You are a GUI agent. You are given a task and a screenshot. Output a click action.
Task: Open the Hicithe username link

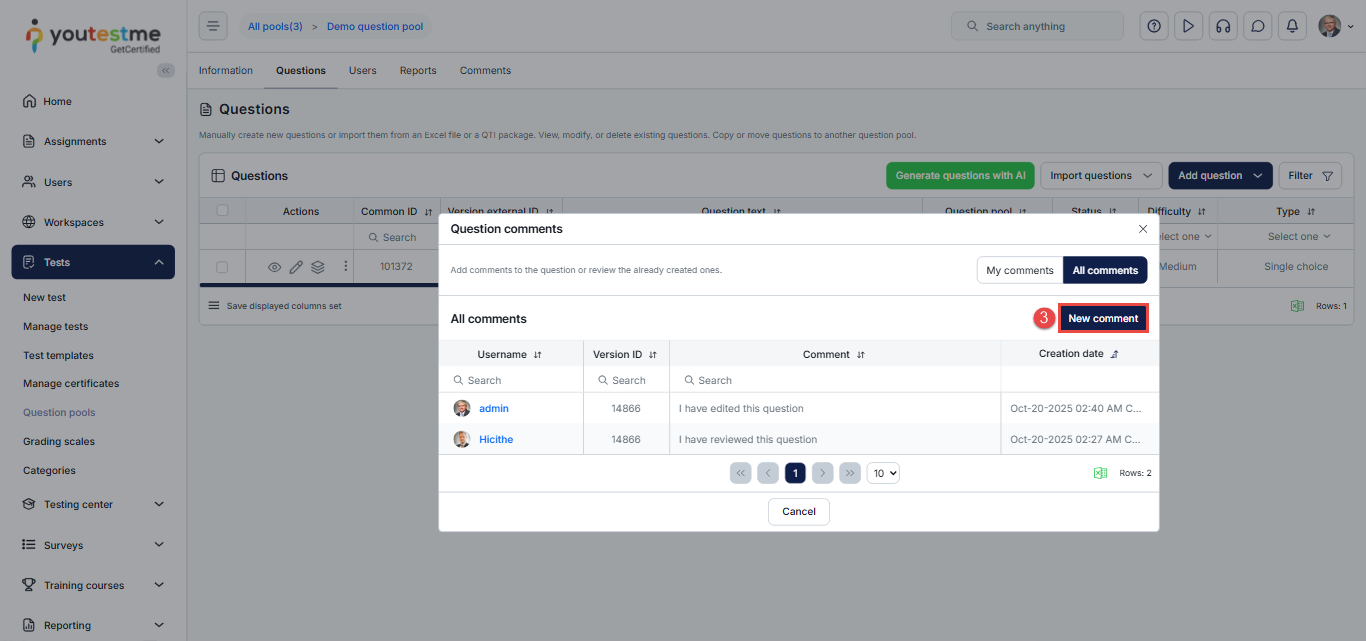click(x=496, y=439)
